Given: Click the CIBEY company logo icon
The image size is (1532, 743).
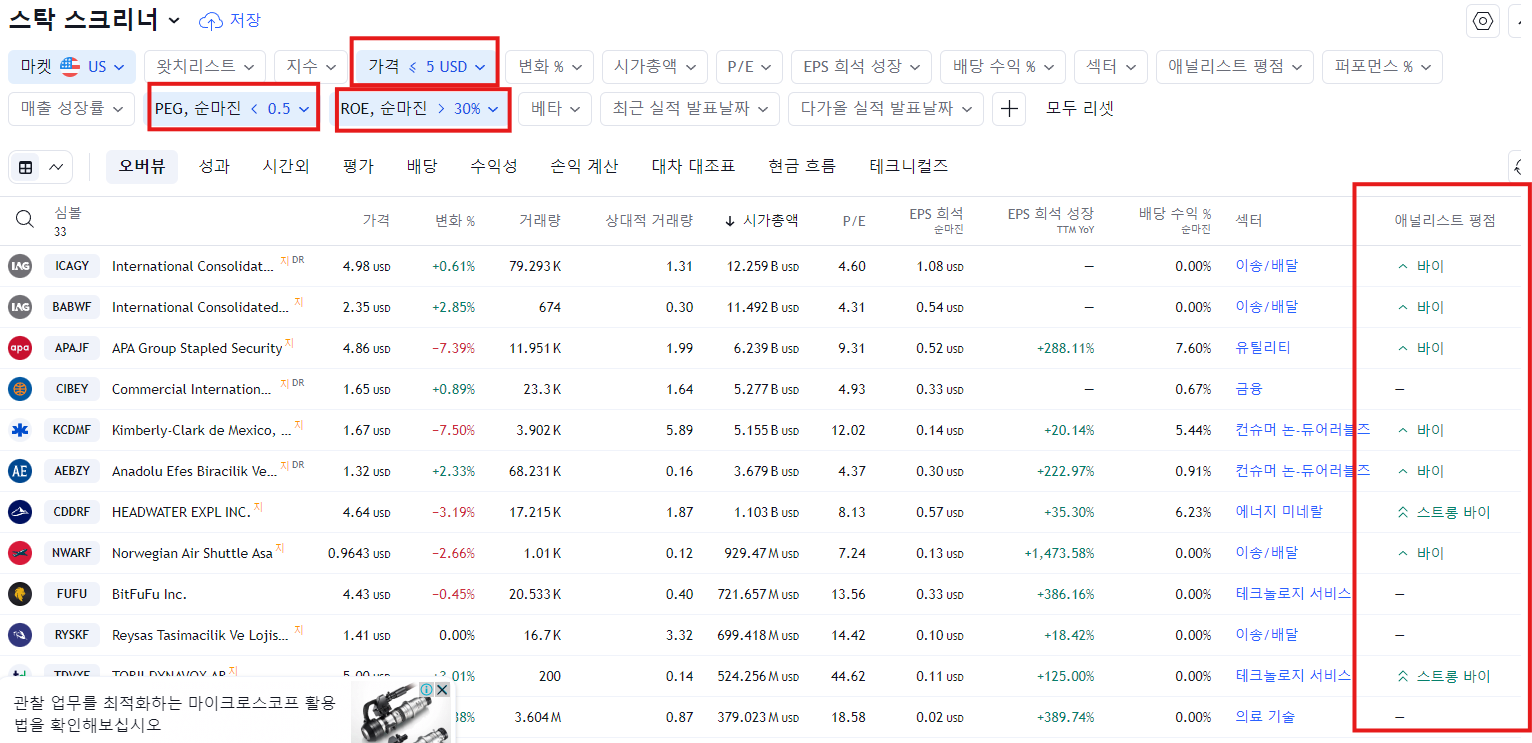Looking at the screenshot, I should (x=20, y=389).
